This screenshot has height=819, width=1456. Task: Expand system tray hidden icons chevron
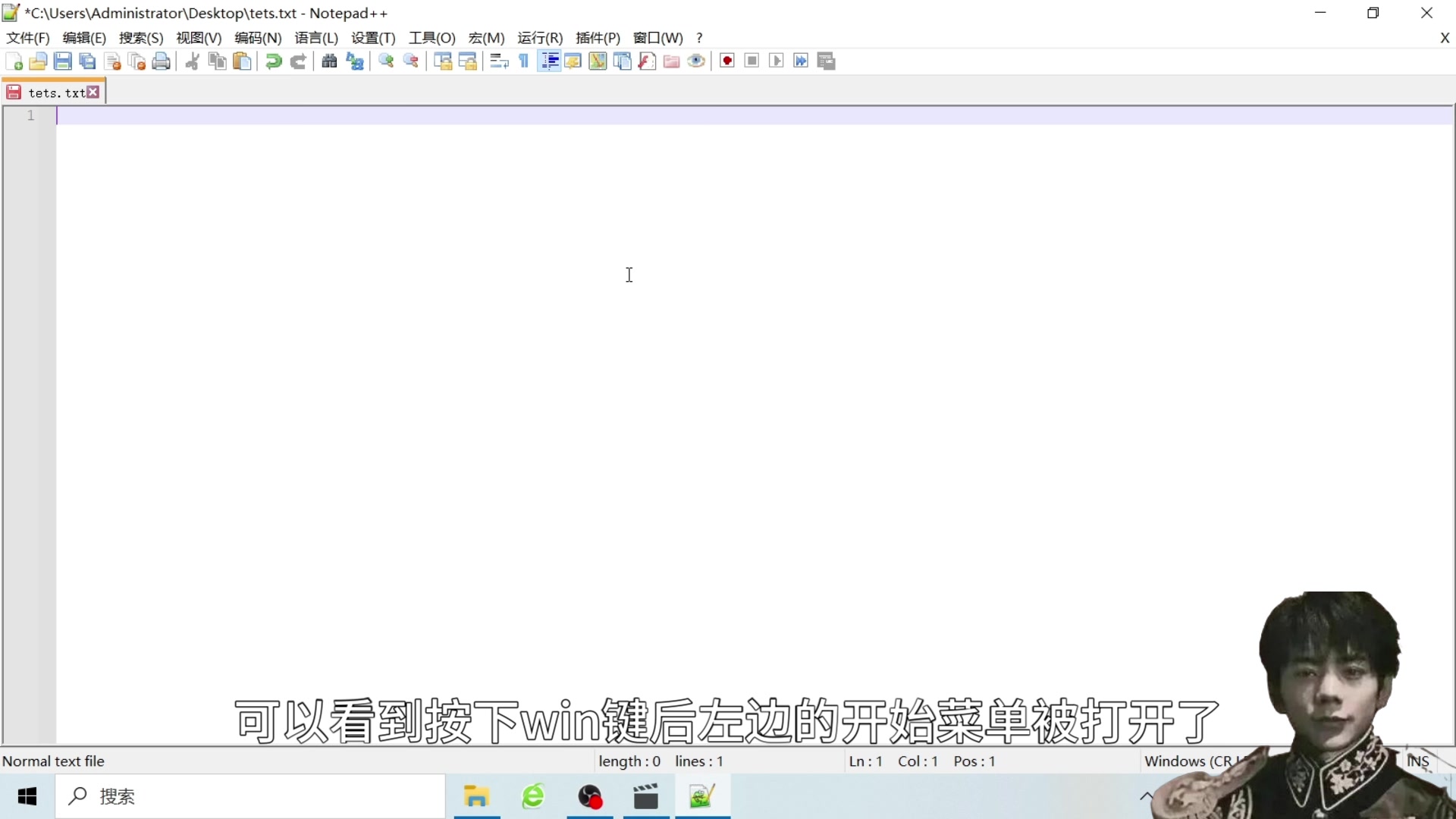(1146, 796)
